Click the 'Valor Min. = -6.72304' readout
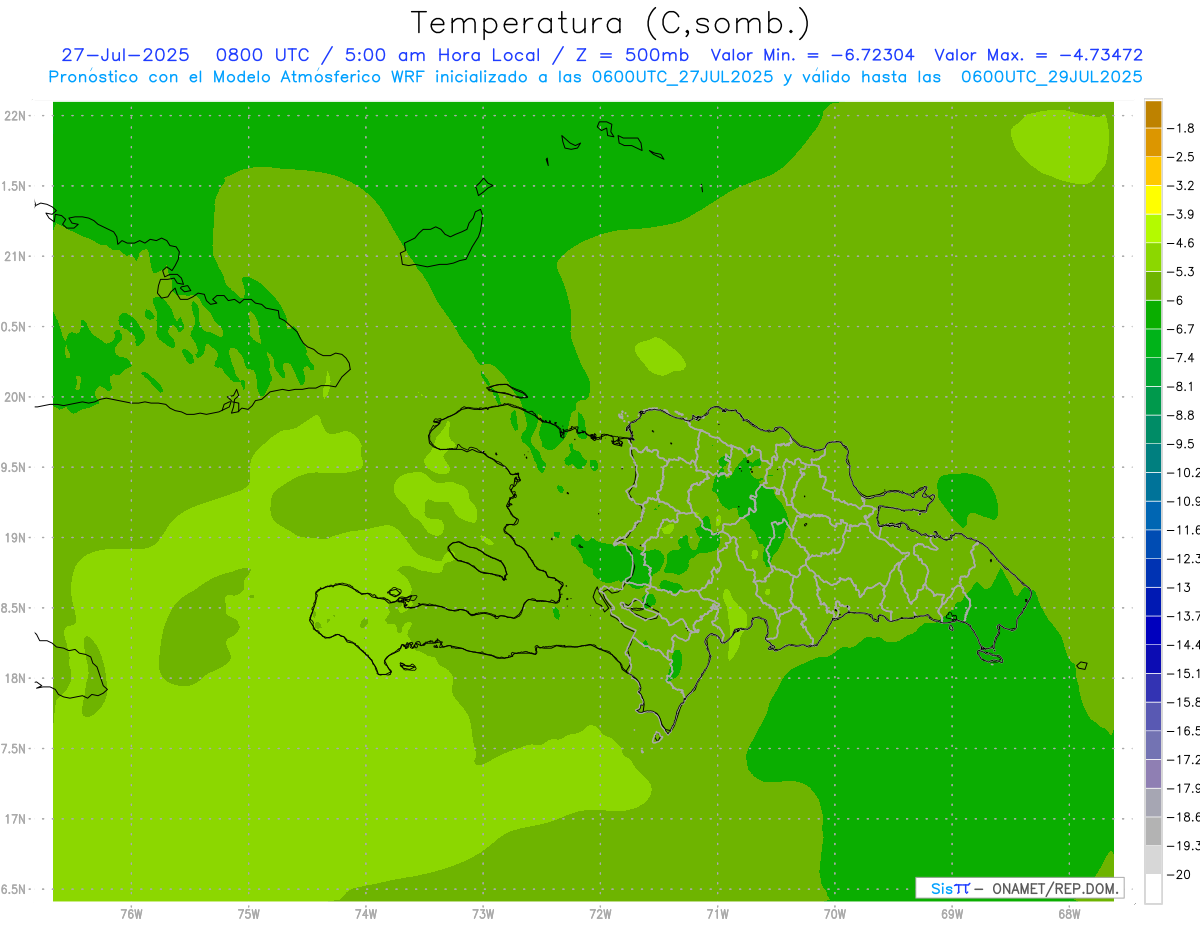This screenshot has width=1200, height=927. 812,55
